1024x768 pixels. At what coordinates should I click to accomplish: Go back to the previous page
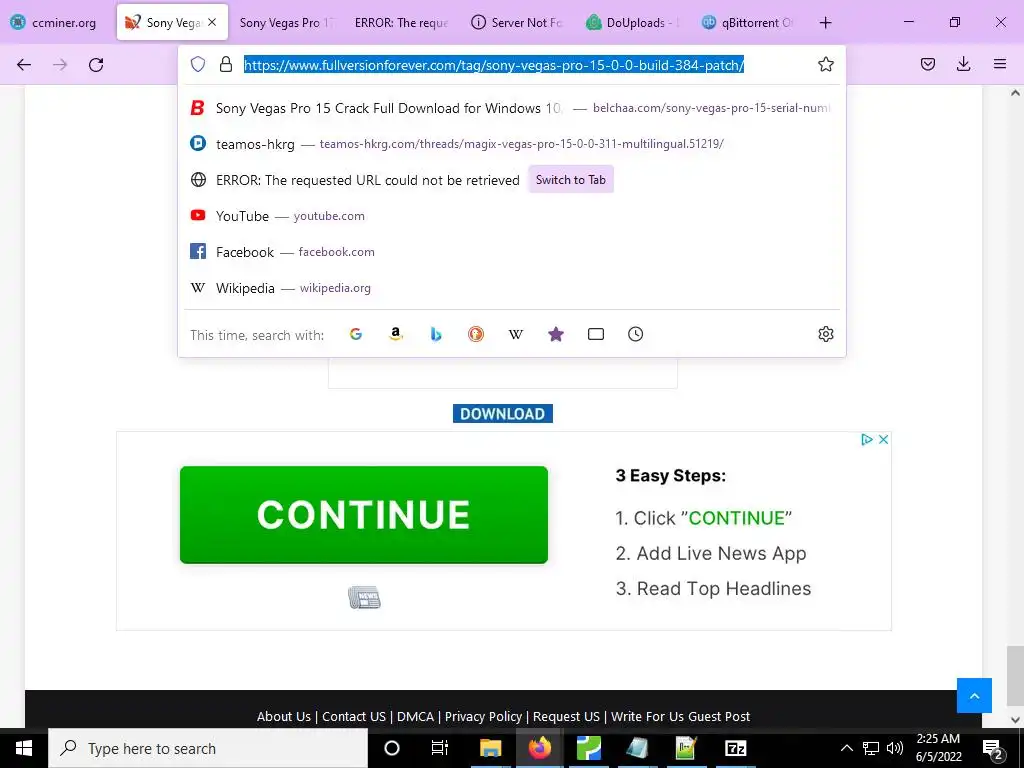(x=24, y=65)
